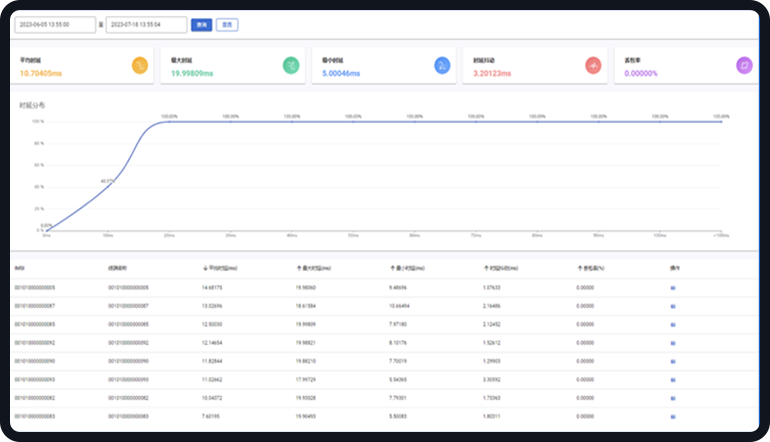Click start date field 2023-06-05 13:55:00
The image size is (770, 442).
[55, 25]
